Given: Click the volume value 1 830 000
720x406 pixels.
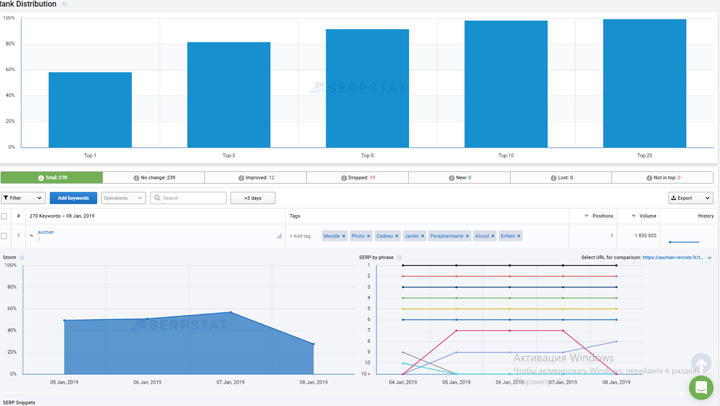Looking at the screenshot, I should tap(646, 236).
